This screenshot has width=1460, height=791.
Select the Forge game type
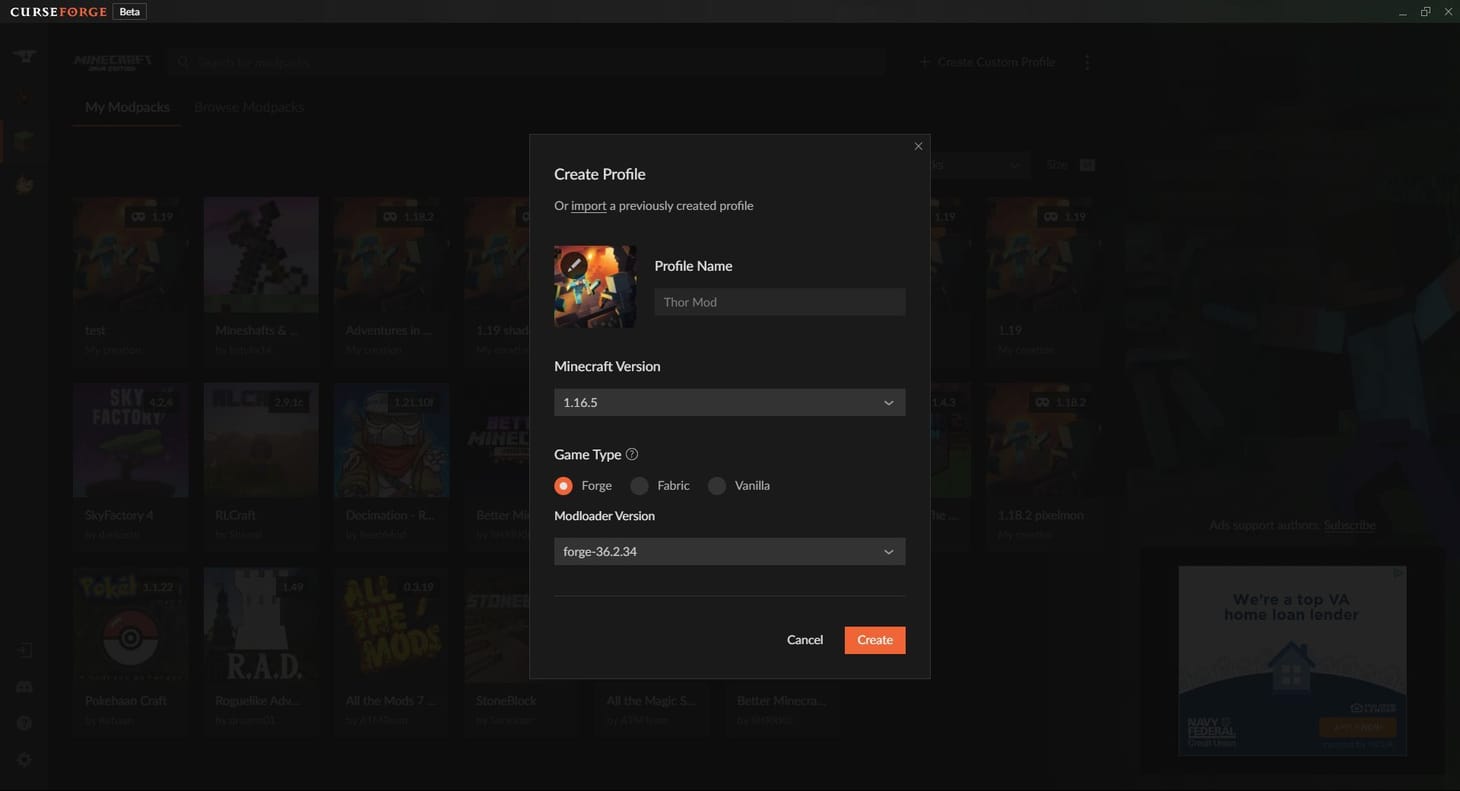point(564,486)
